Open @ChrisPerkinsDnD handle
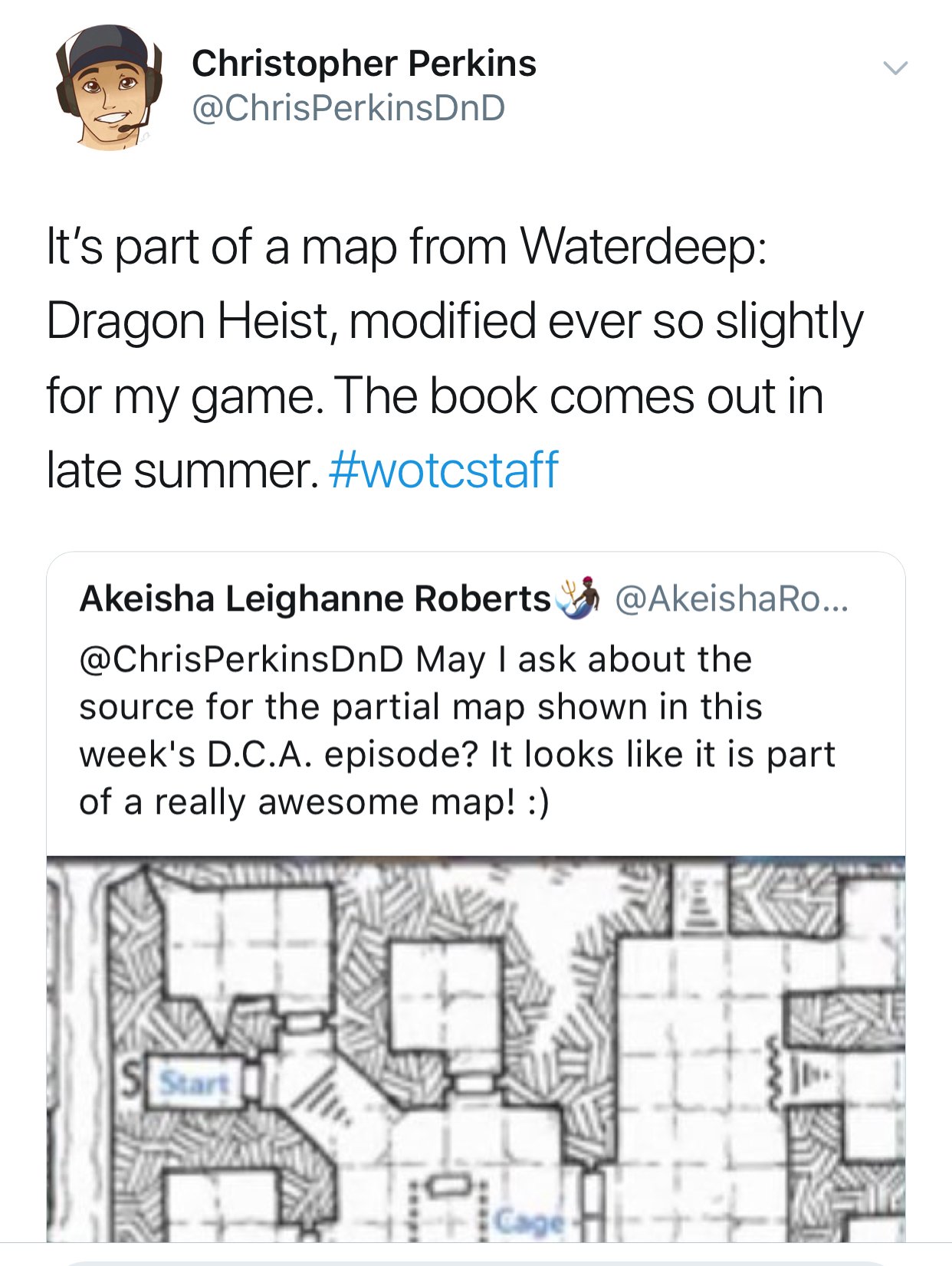This screenshot has width=952, height=1266. point(348,107)
